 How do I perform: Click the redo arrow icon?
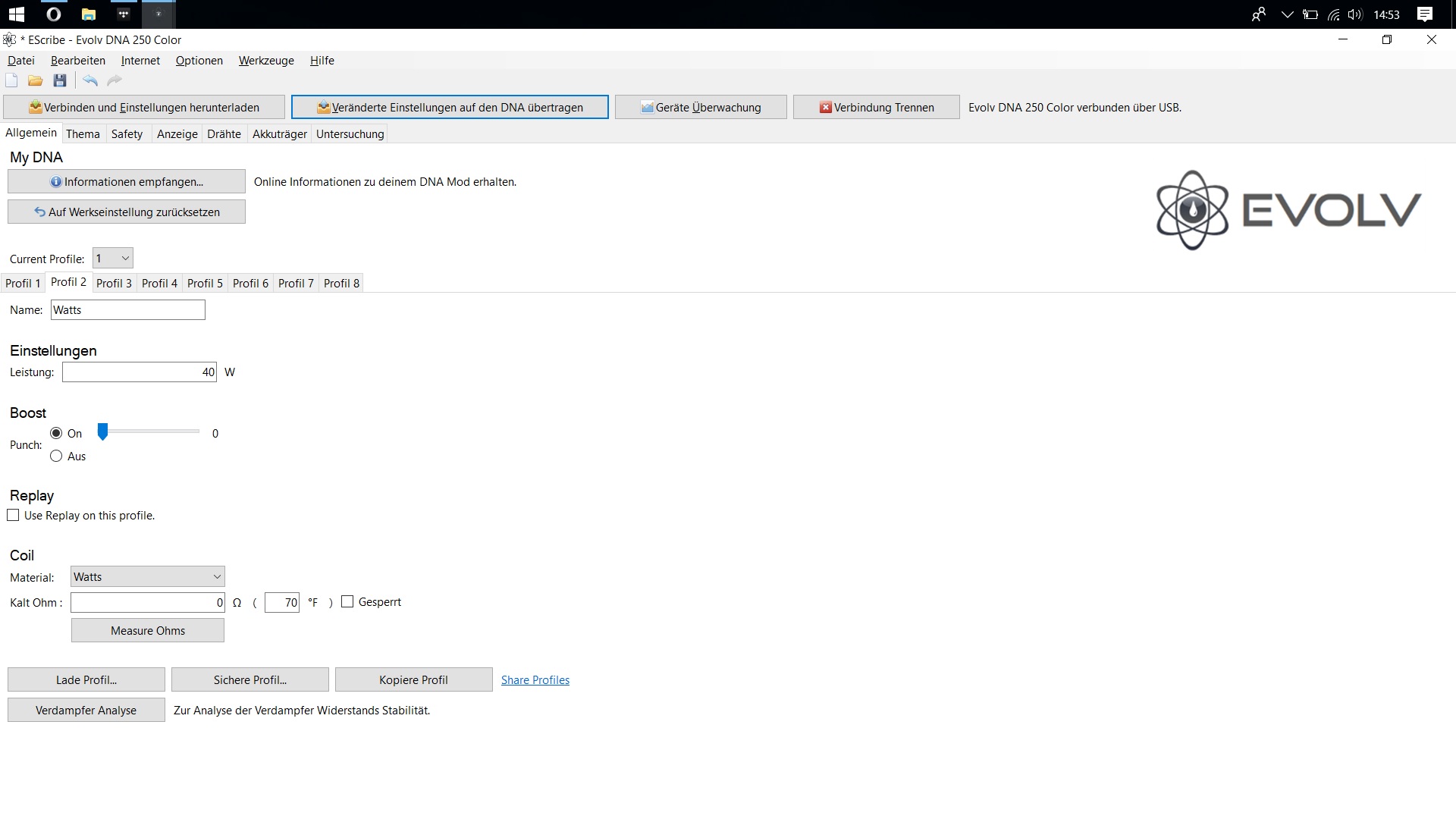coord(115,80)
